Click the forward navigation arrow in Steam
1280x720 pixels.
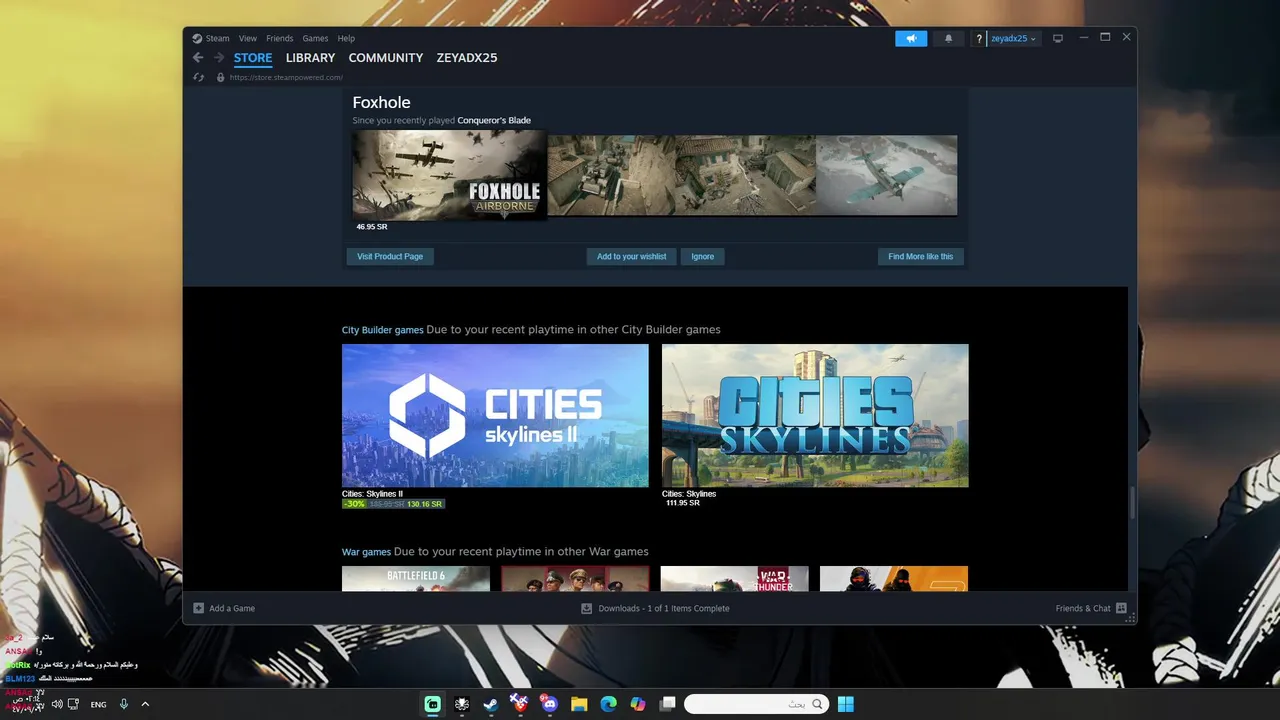click(219, 58)
